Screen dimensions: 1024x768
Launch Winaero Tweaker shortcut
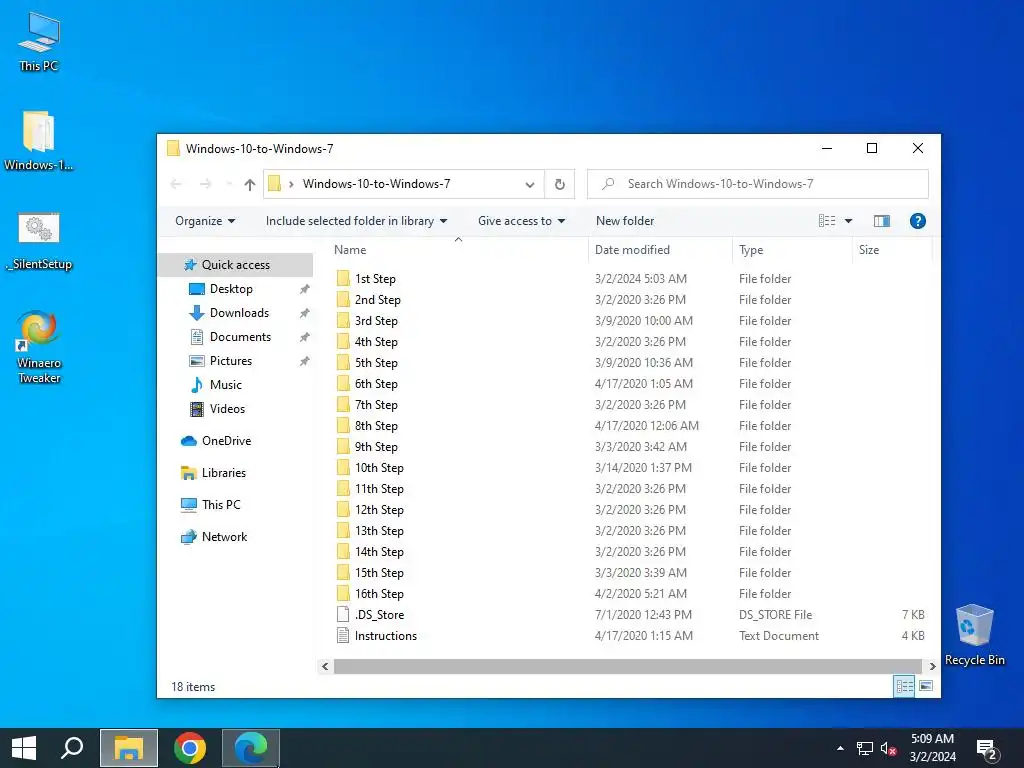pyautogui.click(x=39, y=347)
